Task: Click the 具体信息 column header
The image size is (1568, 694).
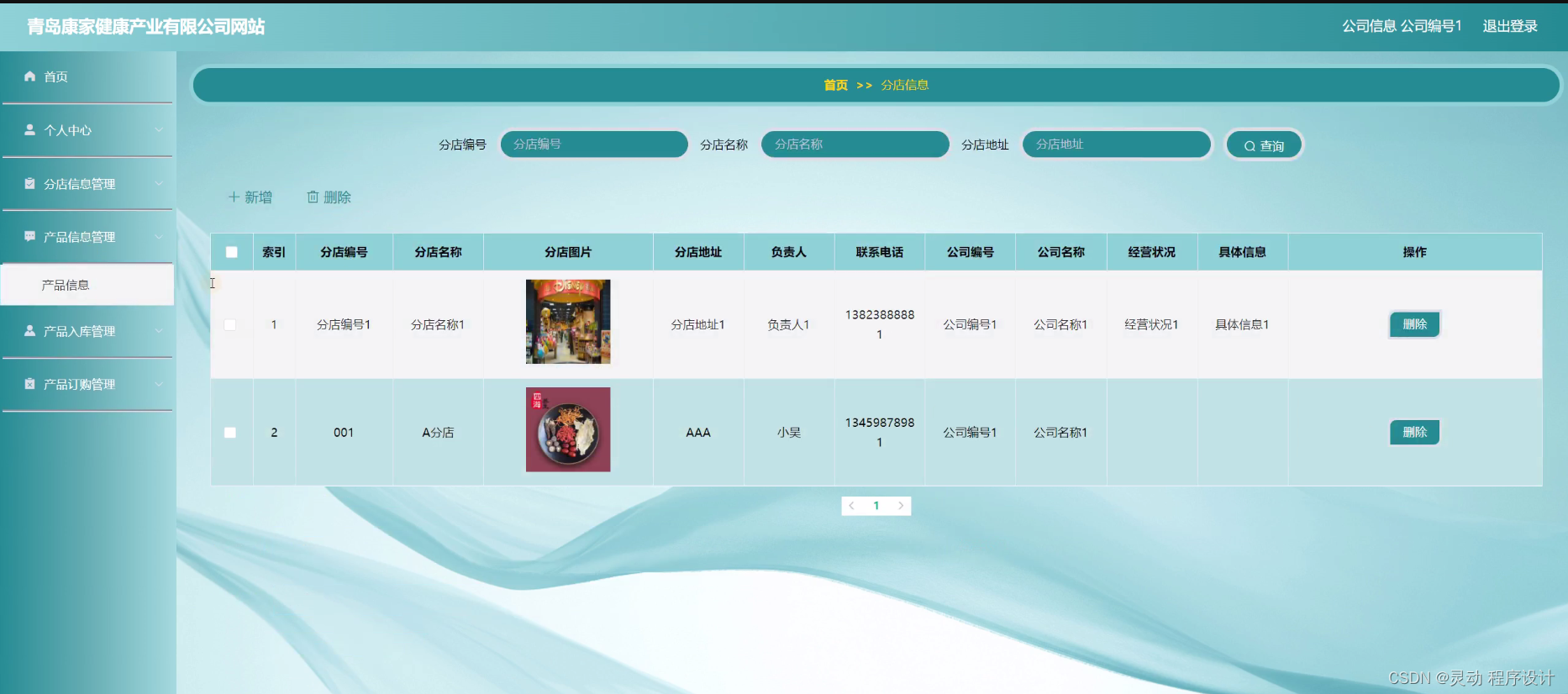Action: coord(1243,252)
